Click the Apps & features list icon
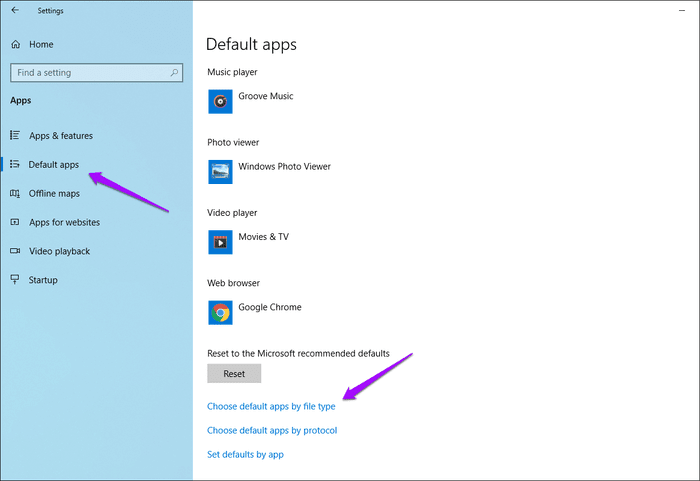The width and height of the screenshot is (700, 481). [15, 135]
